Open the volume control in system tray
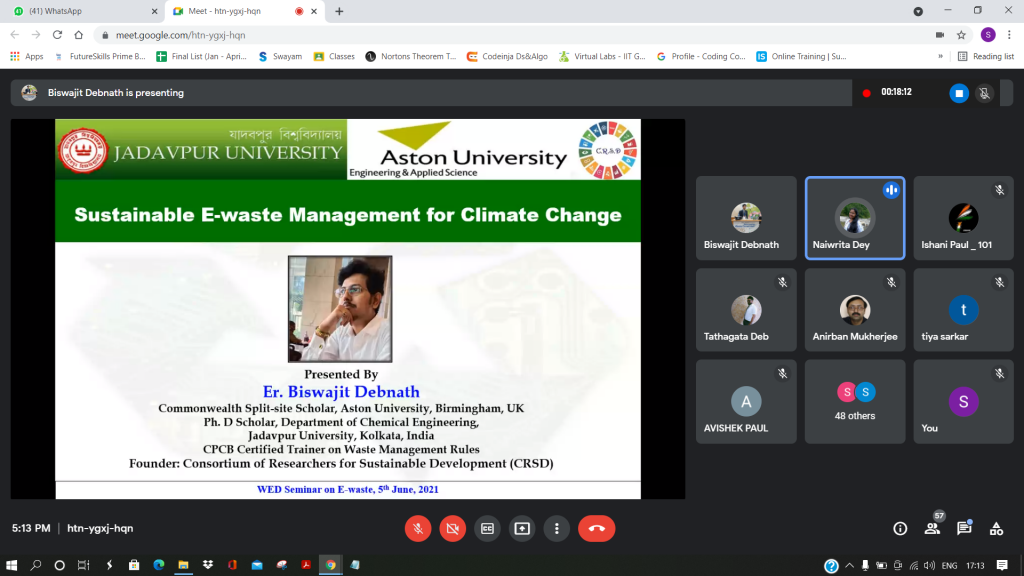 [929, 566]
